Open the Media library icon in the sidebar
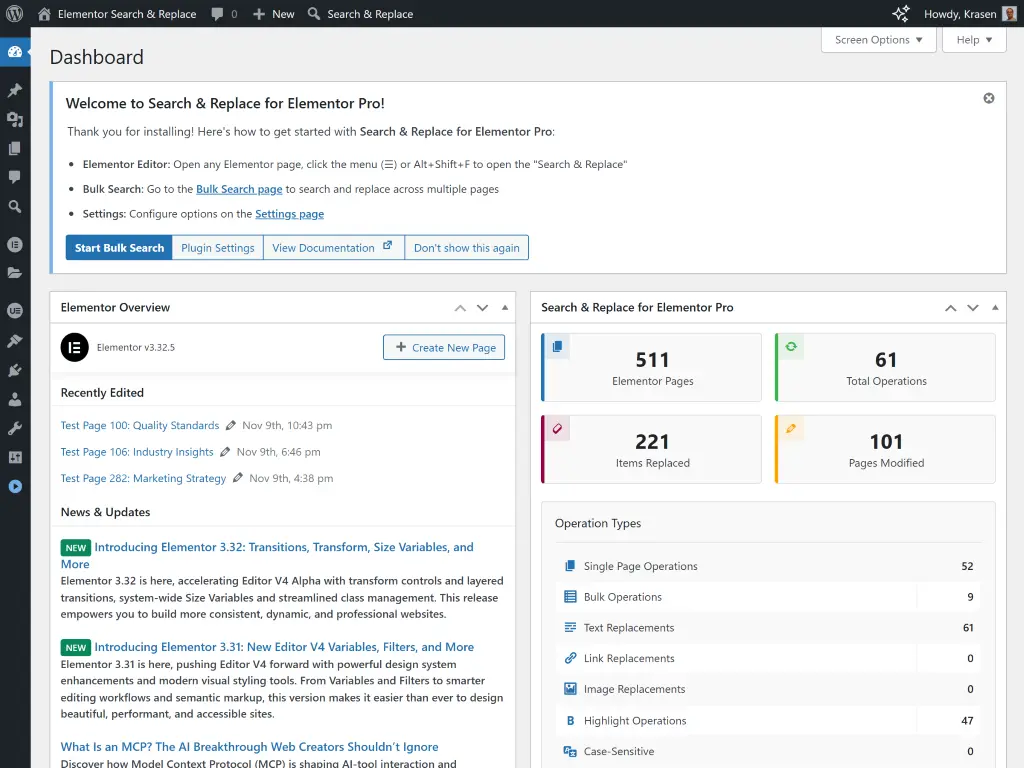Viewport: 1024px width, 768px height. [15, 119]
